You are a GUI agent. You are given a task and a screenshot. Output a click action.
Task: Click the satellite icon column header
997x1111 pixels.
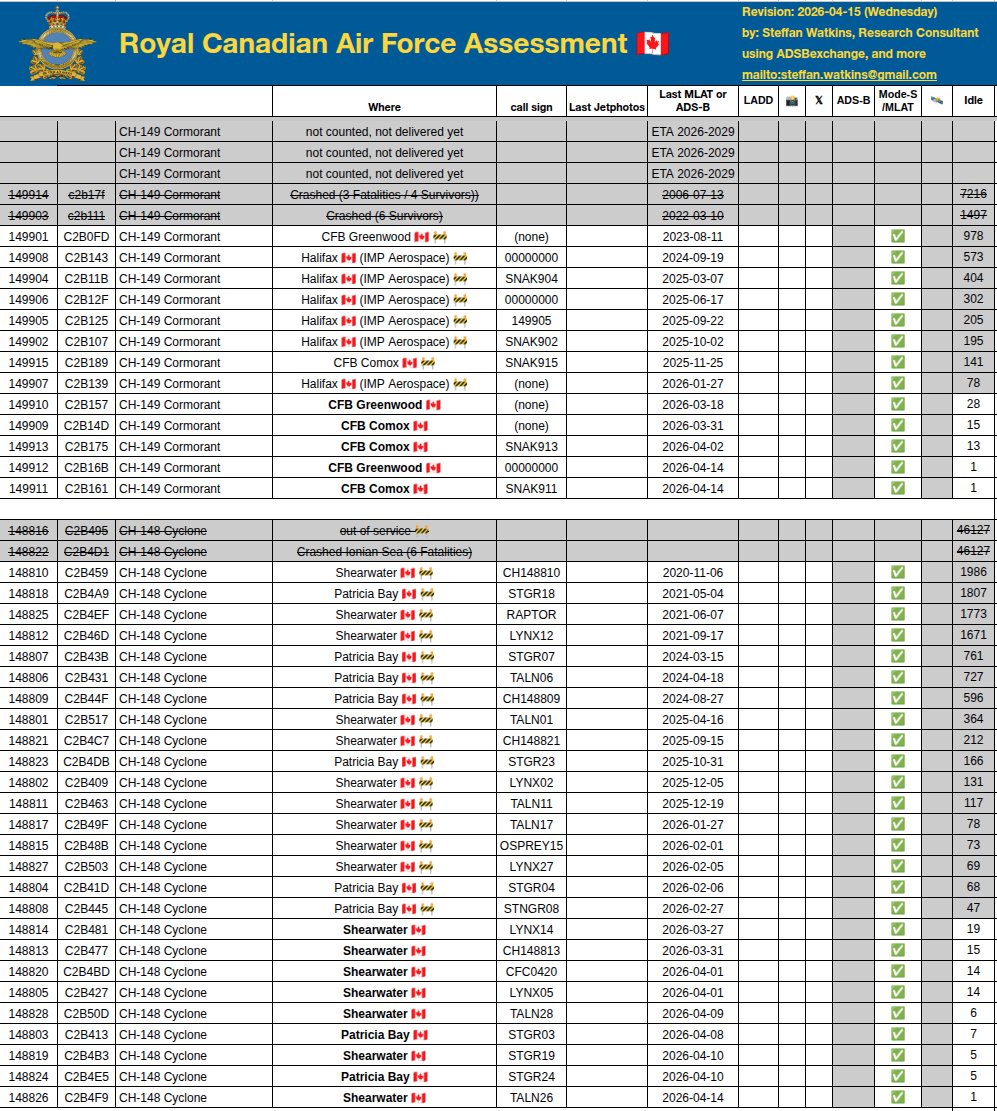coord(936,100)
